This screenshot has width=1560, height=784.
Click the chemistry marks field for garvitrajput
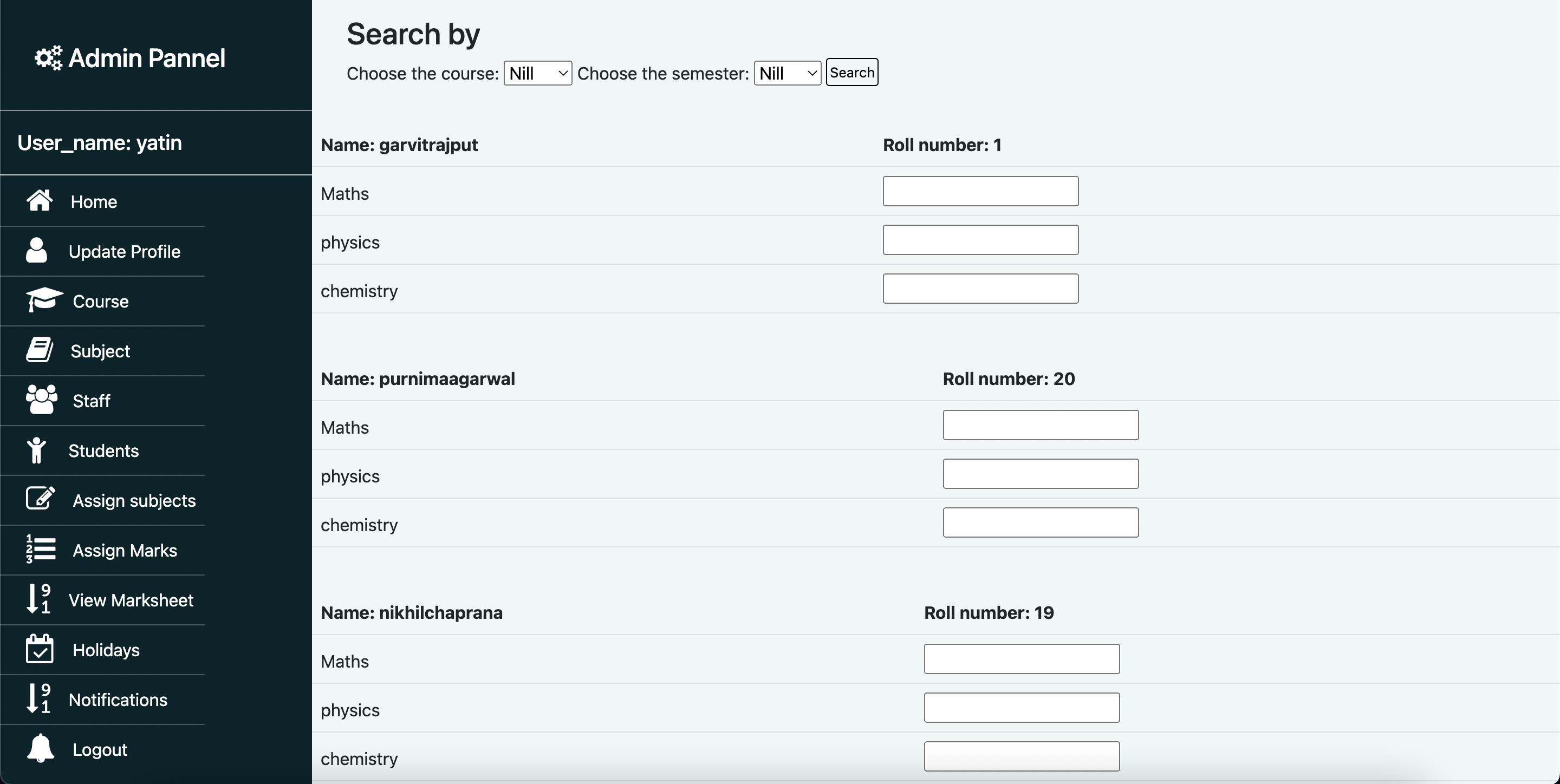point(980,289)
